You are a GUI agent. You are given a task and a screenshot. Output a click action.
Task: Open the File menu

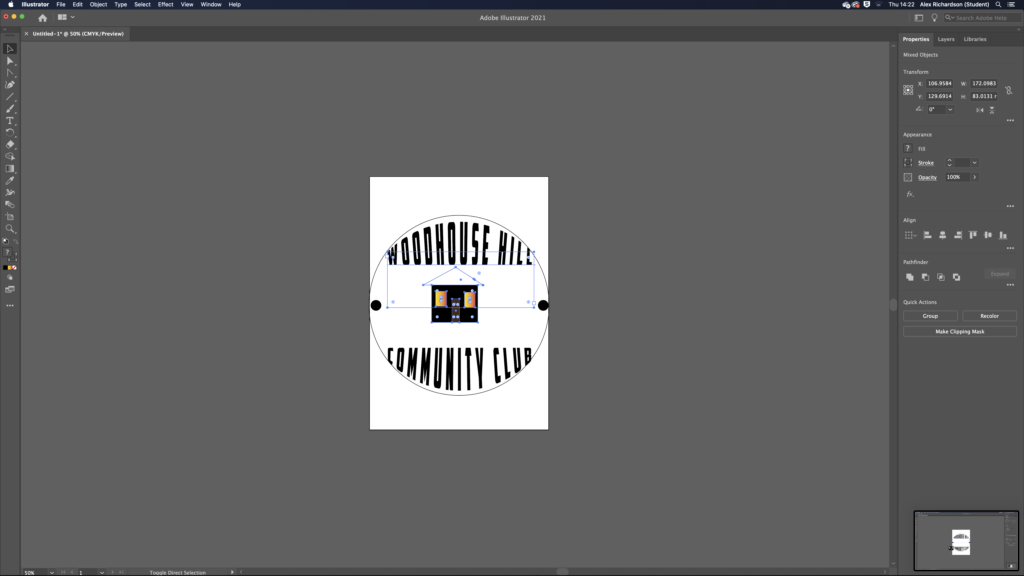click(61, 5)
